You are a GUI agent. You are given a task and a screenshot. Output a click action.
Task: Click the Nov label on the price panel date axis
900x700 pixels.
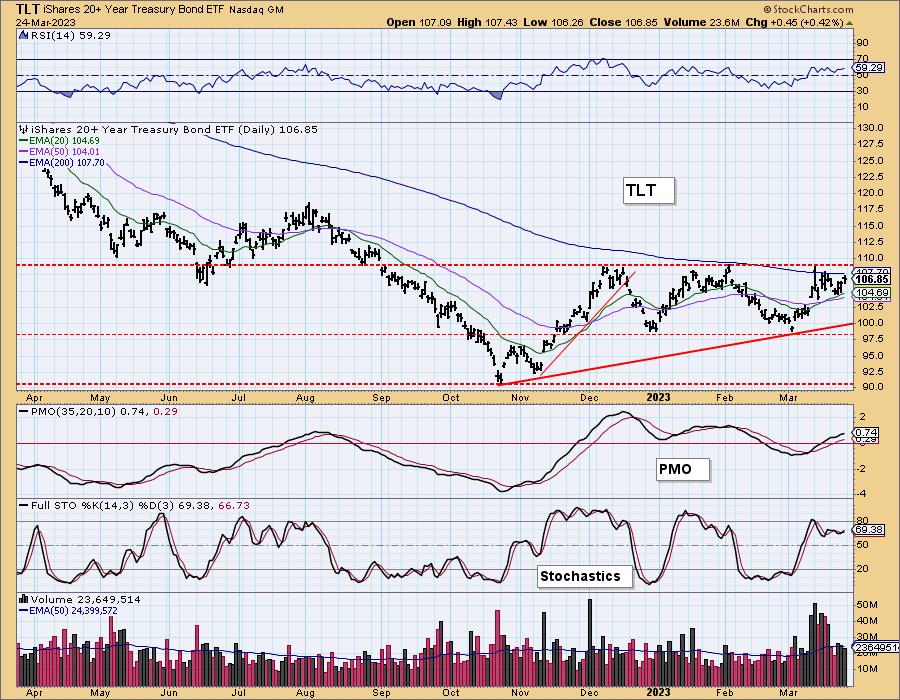[x=519, y=397]
